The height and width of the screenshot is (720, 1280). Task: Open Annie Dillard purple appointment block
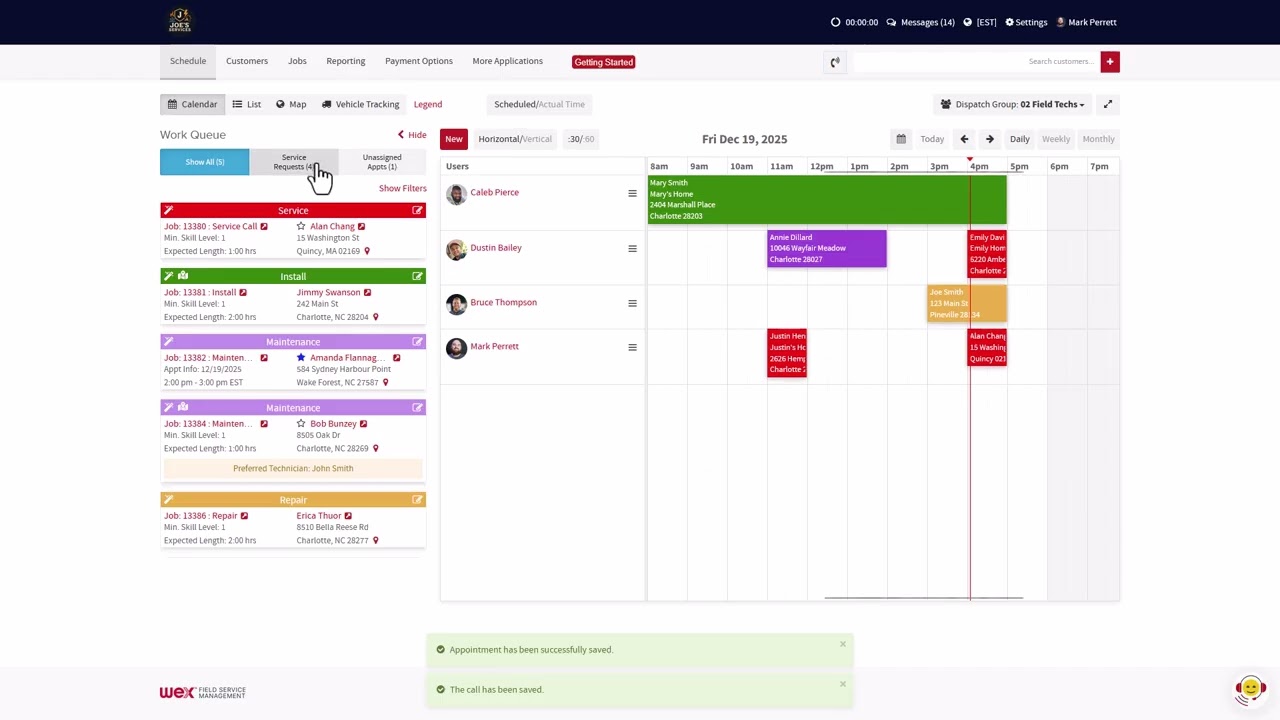tap(827, 249)
